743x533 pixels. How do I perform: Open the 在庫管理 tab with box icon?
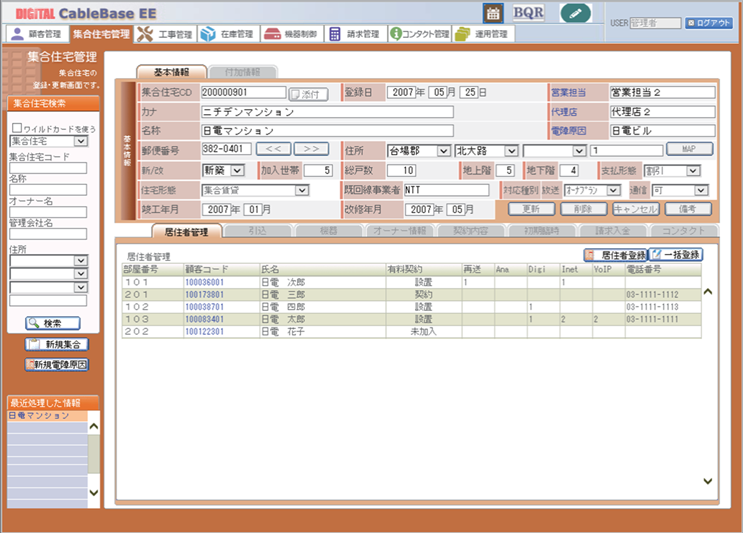point(228,34)
